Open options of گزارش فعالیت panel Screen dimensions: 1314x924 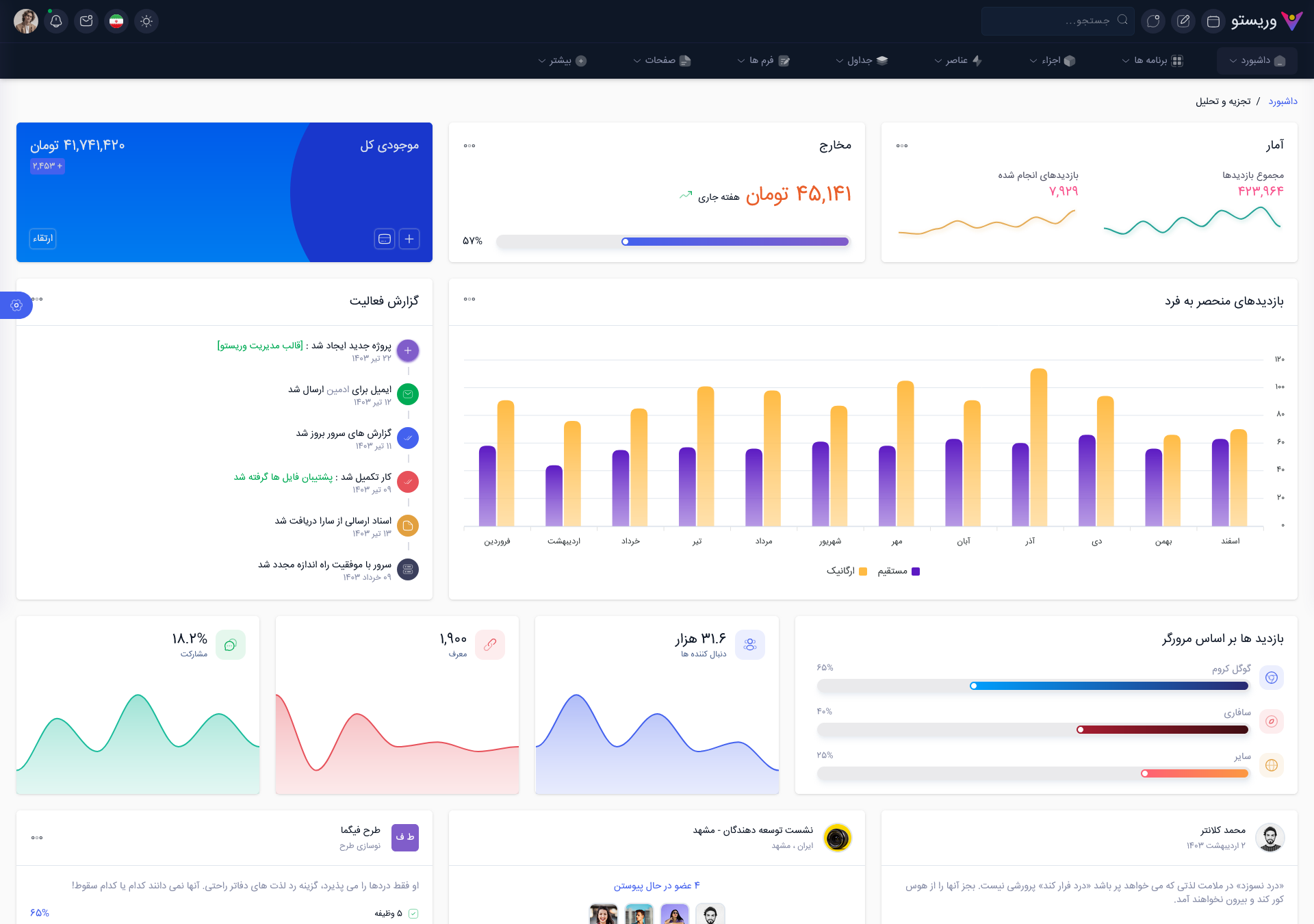[38, 299]
